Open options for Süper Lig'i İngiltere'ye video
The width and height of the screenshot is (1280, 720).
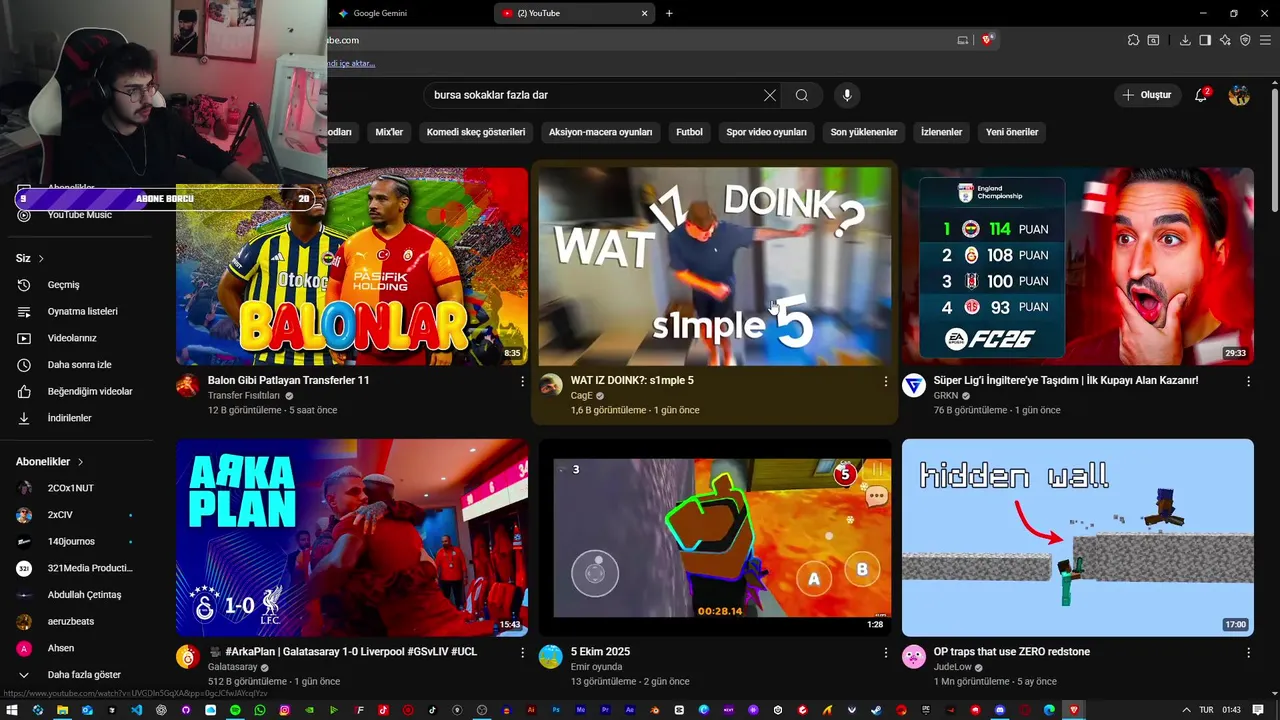point(1248,381)
